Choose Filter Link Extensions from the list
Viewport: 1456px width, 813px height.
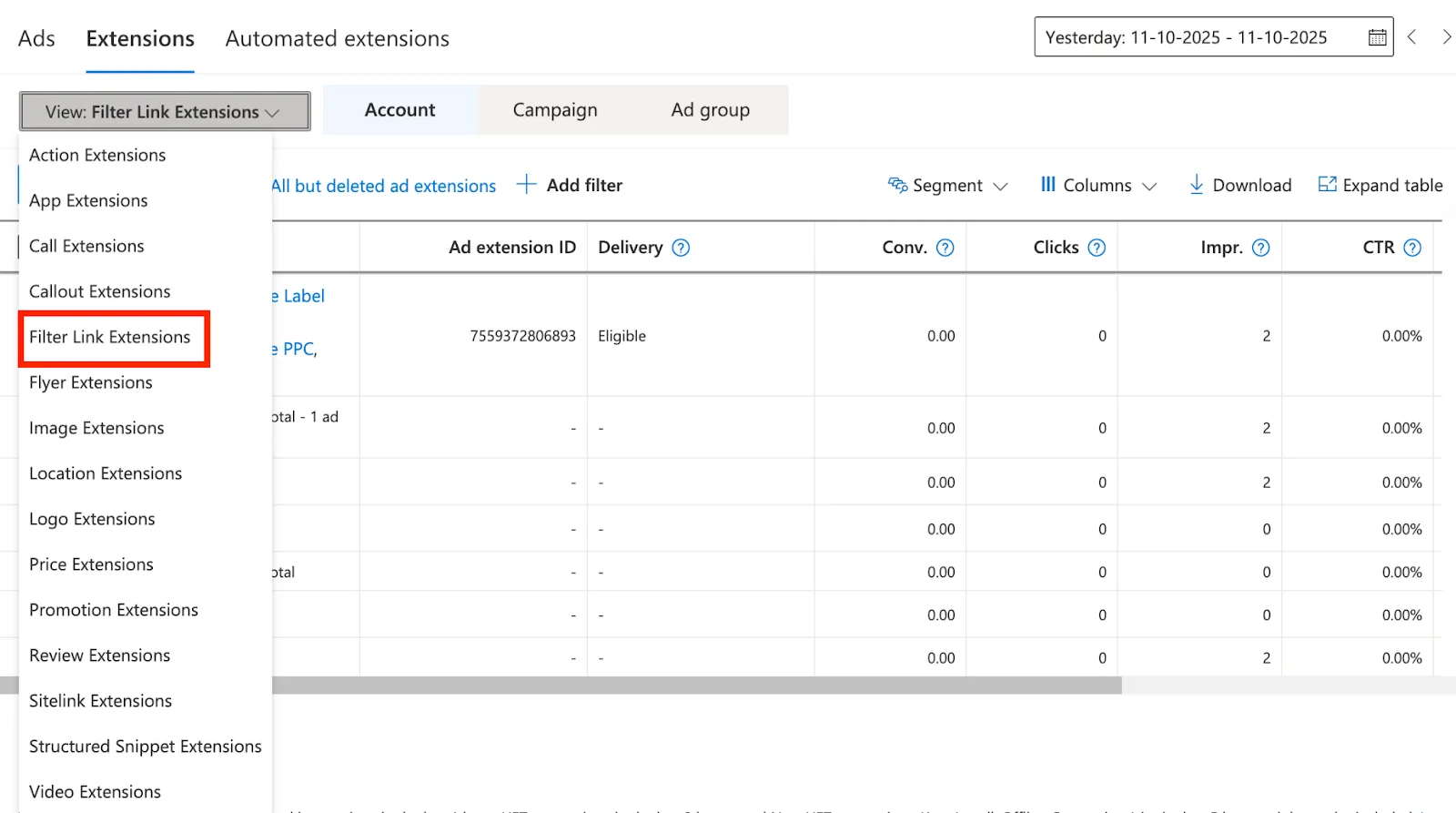(x=146, y=337)
